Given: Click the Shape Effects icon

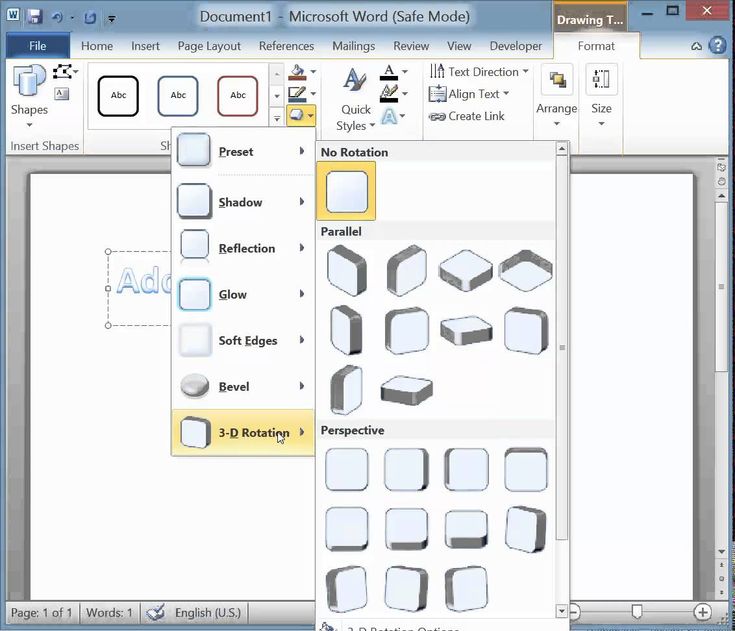Looking at the screenshot, I should pyautogui.click(x=296, y=115).
